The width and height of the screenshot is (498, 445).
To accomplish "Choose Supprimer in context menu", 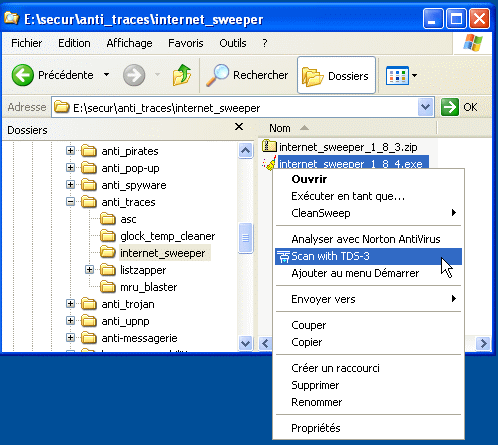I will 368,385.
